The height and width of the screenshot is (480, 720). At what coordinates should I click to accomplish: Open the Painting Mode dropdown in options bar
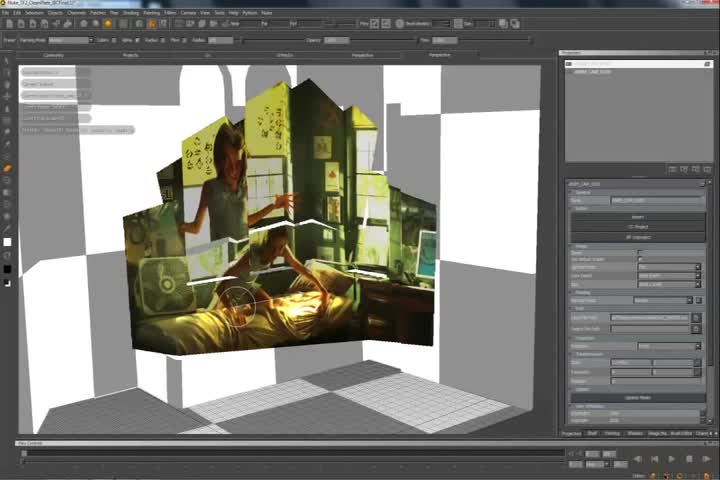click(70, 40)
